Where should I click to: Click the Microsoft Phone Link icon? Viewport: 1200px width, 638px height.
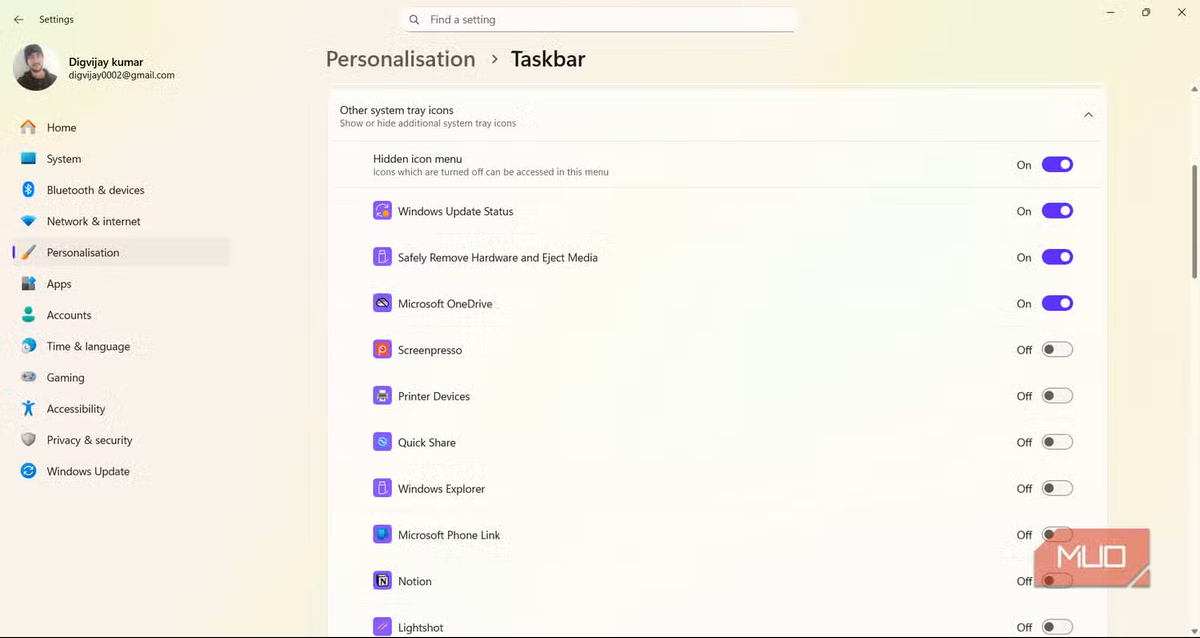click(382, 535)
